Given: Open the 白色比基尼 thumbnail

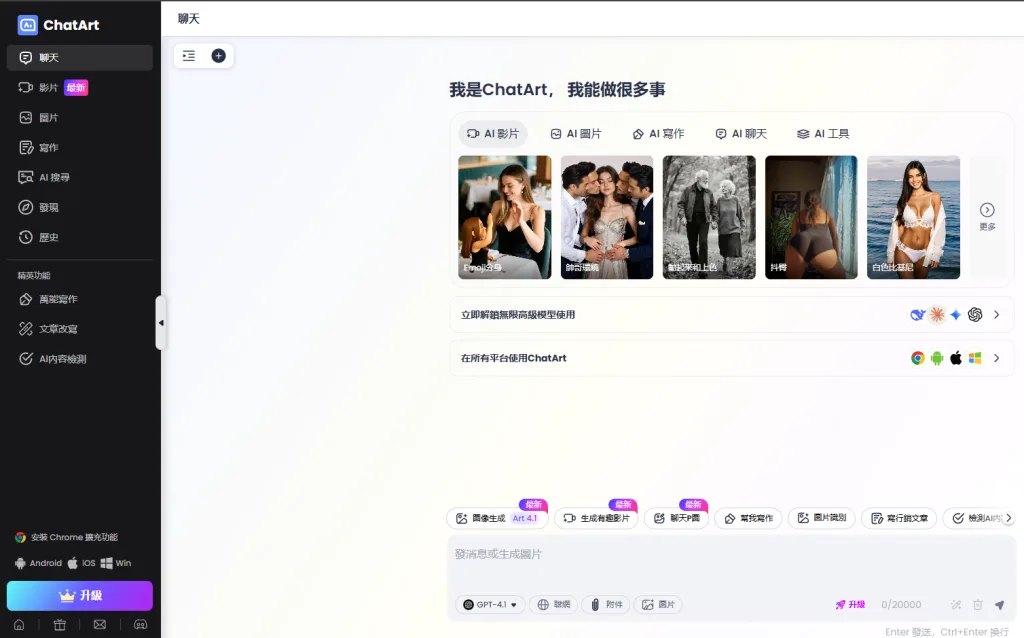Looking at the screenshot, I should point(914,217).
